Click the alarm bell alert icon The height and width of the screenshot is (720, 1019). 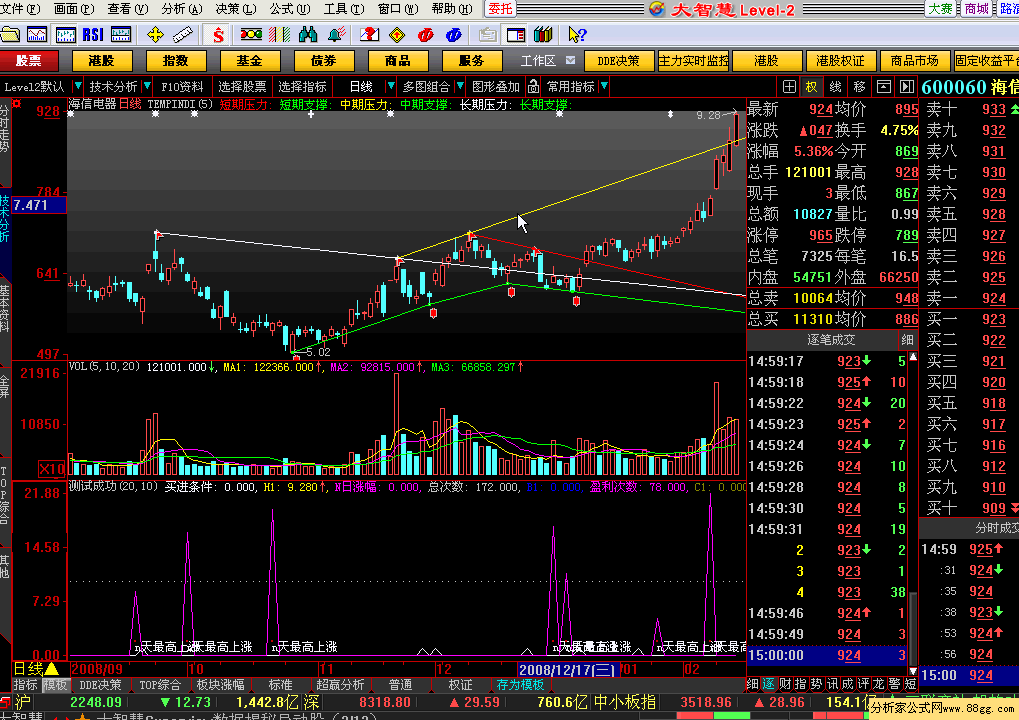[x=337, y=34]
